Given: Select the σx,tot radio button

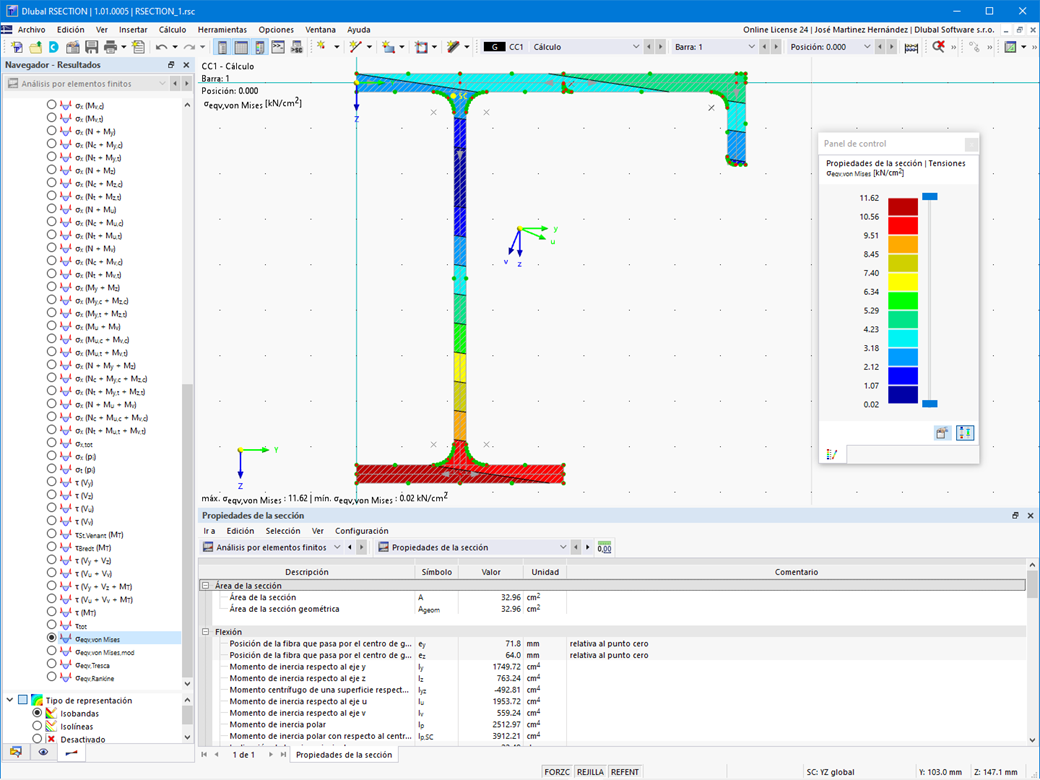Looking at the screenshot, I should point(52,443).
